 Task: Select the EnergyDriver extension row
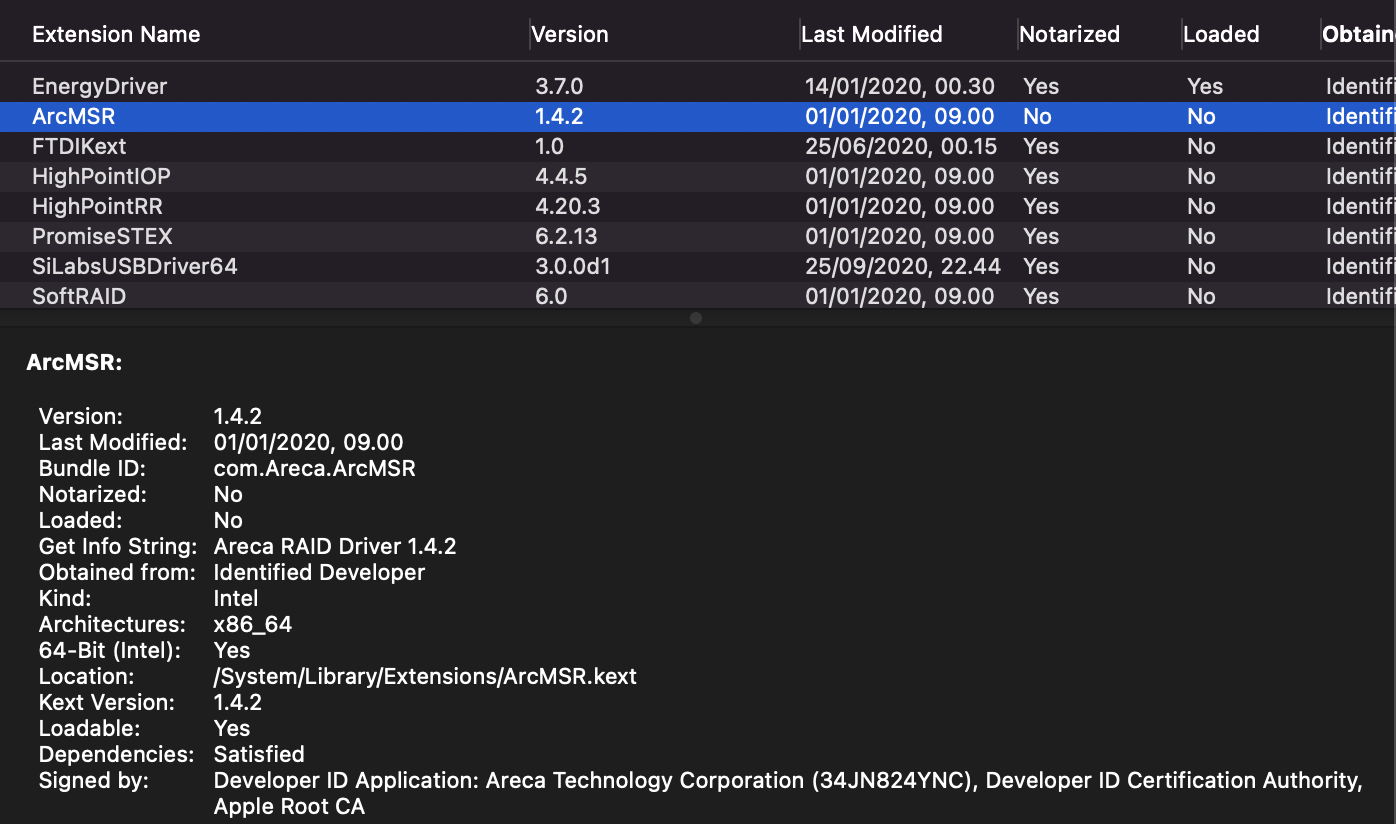pos(100,87)
